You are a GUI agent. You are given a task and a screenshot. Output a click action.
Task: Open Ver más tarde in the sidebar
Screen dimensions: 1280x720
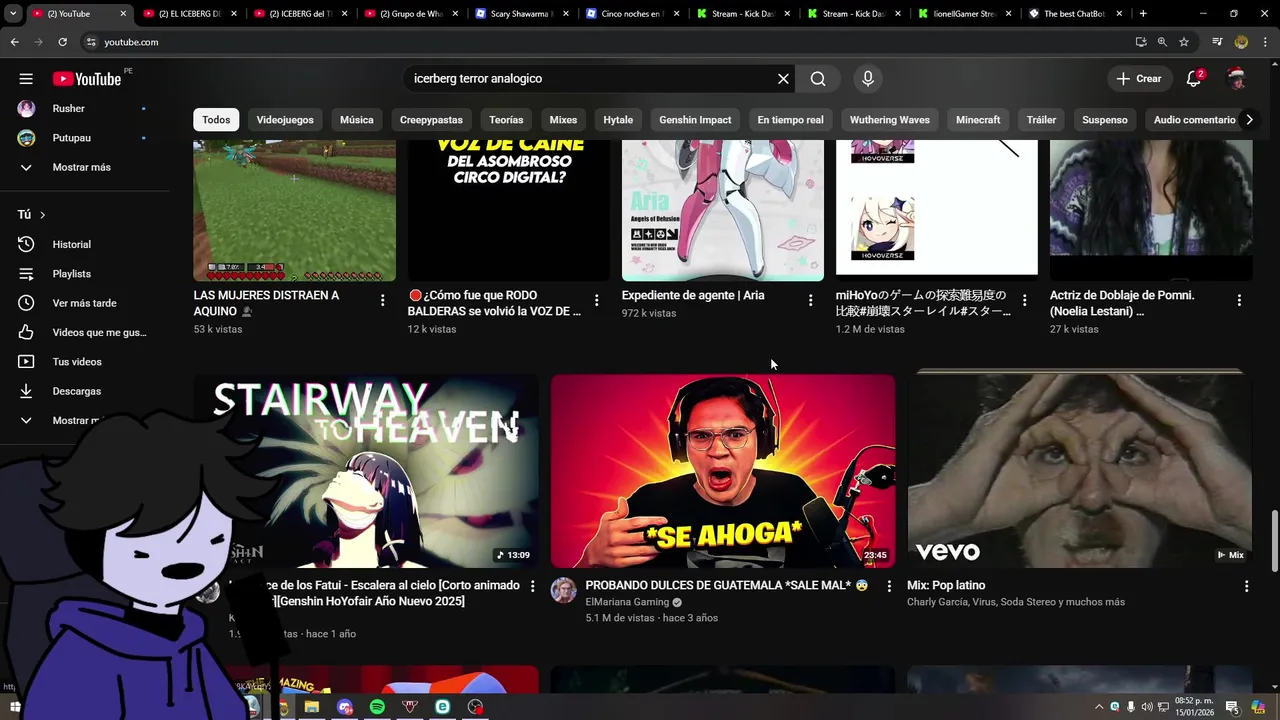click(x=85, y=303)
